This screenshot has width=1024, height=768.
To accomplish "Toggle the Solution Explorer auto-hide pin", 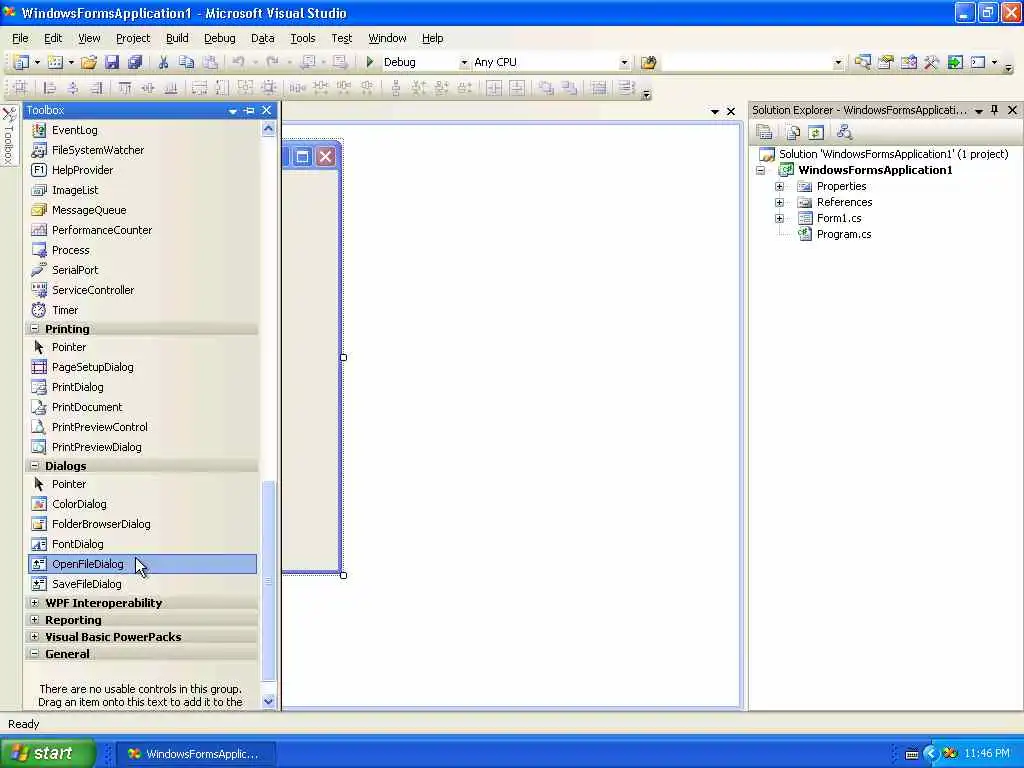I will click(995, 110).
